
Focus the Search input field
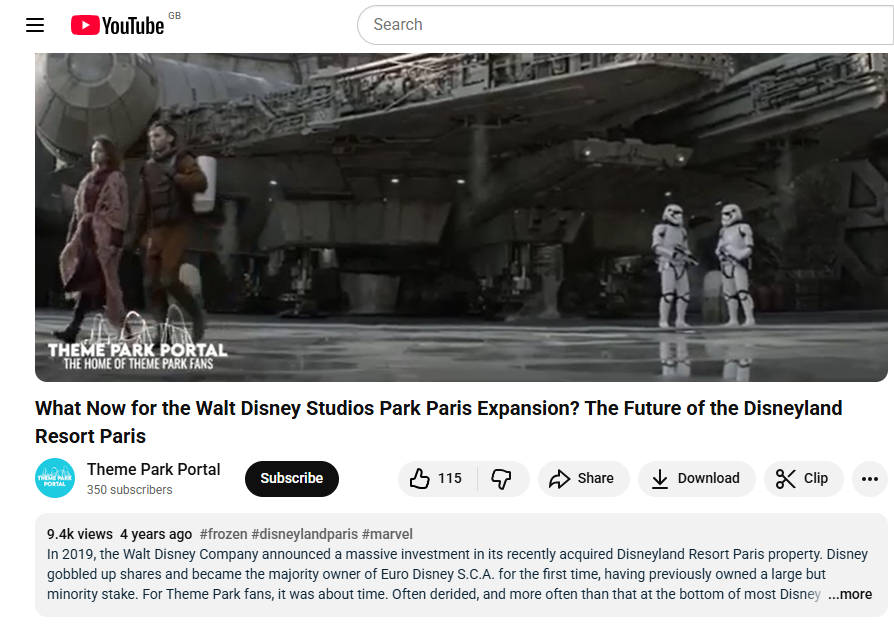620,25
